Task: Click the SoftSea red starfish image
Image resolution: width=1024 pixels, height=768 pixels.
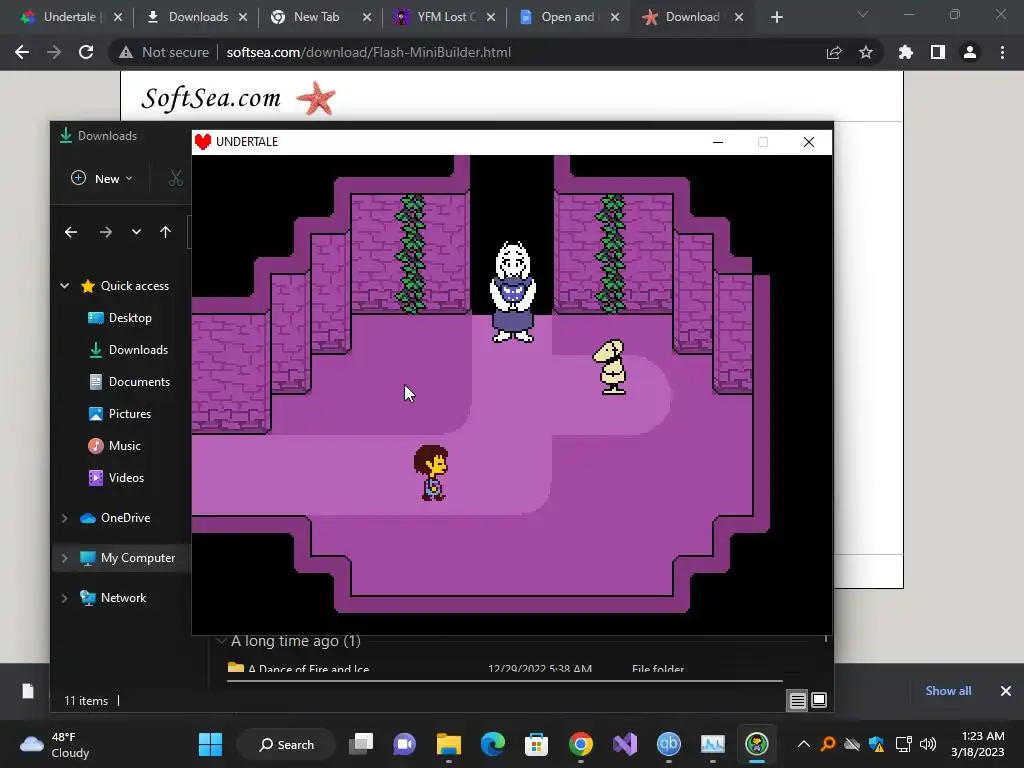Action: tap(316, 98)
